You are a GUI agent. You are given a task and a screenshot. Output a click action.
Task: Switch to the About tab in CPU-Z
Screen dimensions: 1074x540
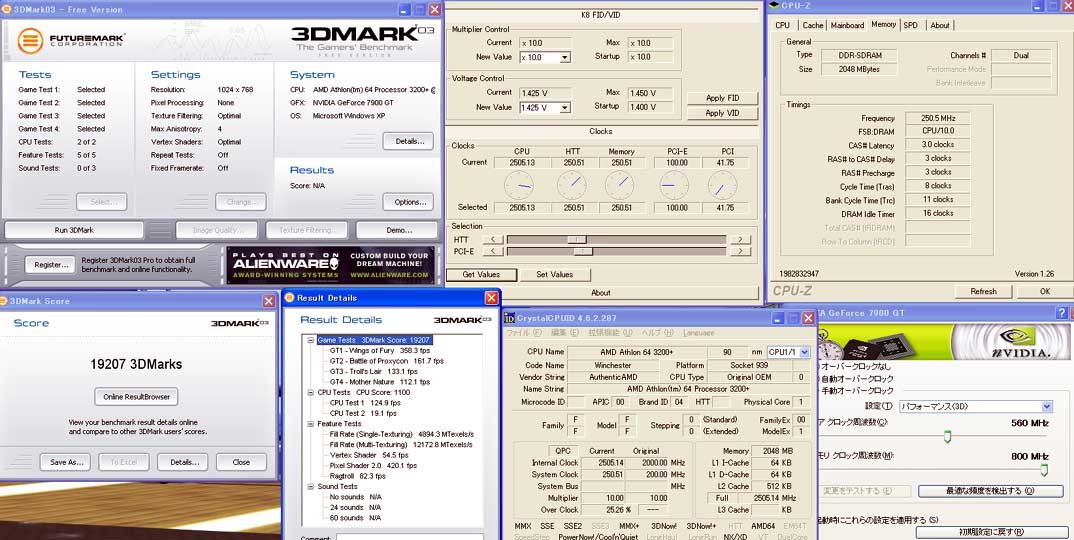point(940,25)
